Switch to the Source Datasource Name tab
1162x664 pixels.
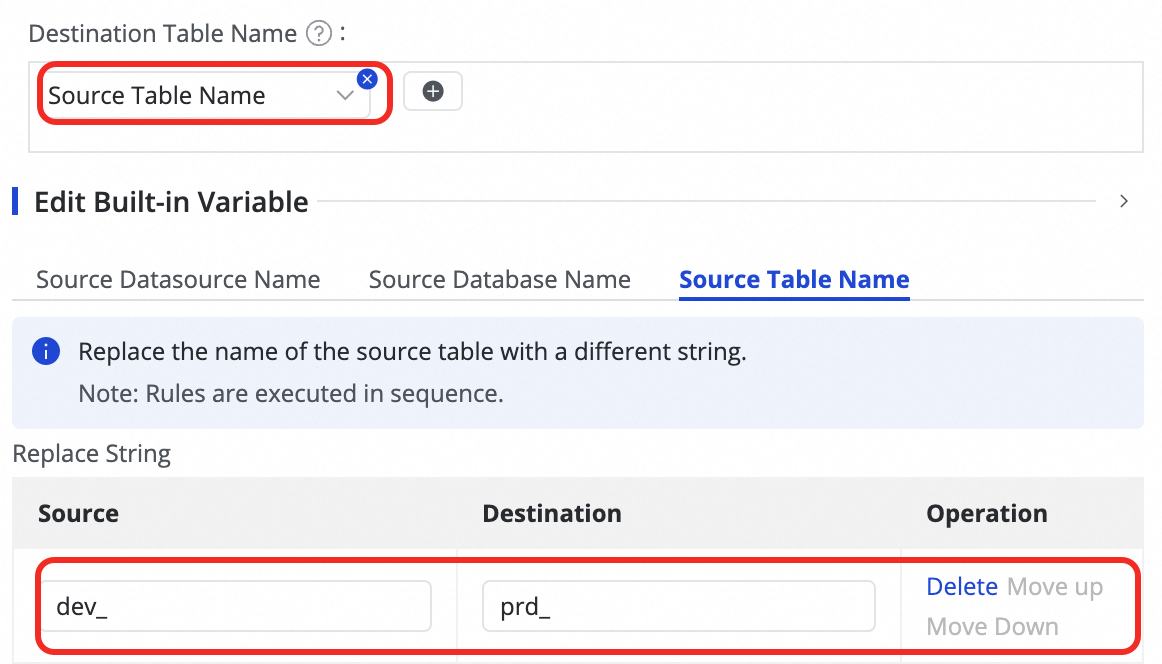tap(178, 280)
